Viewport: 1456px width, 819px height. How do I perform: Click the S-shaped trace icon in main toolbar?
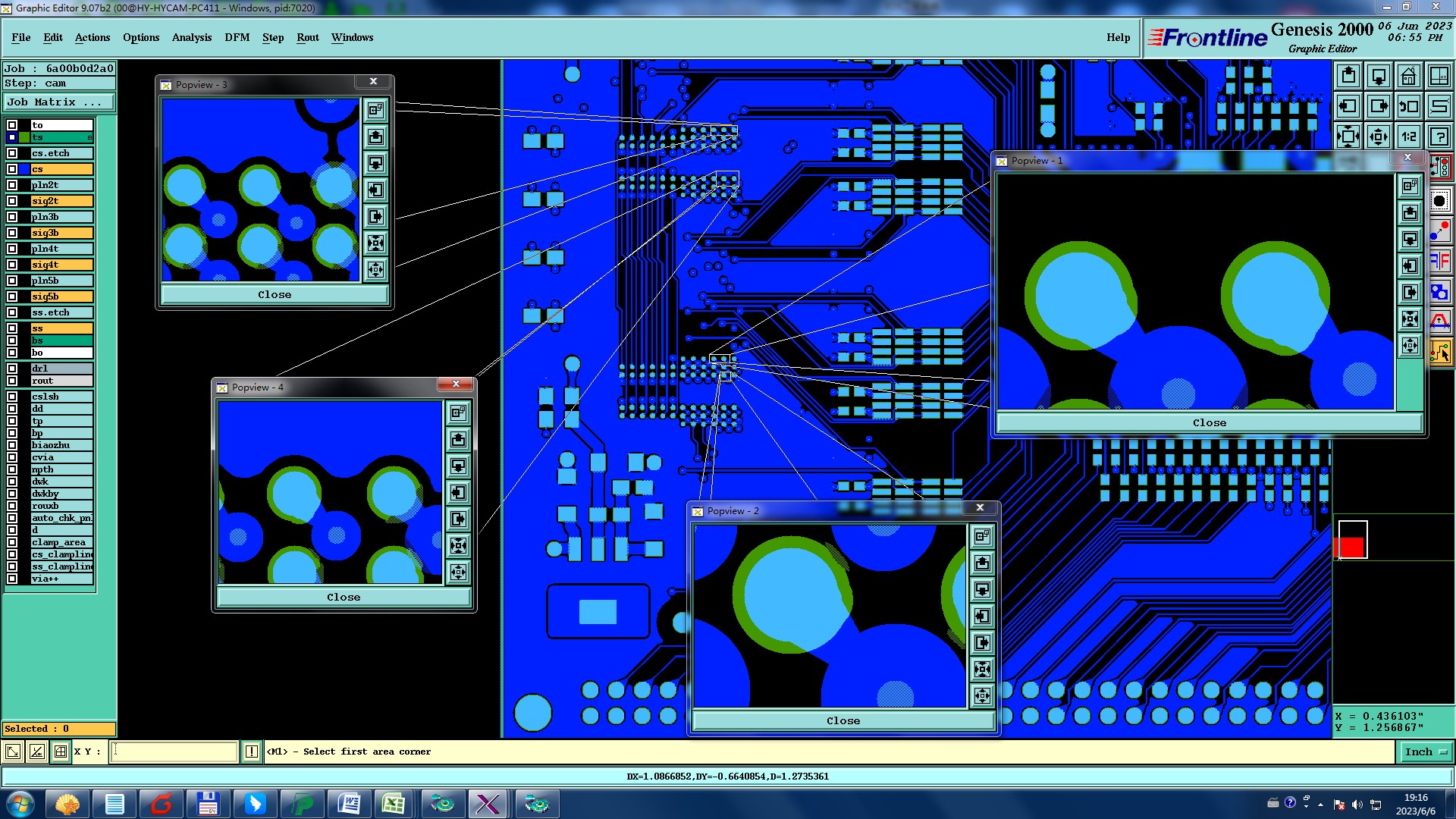point(1439,106)
